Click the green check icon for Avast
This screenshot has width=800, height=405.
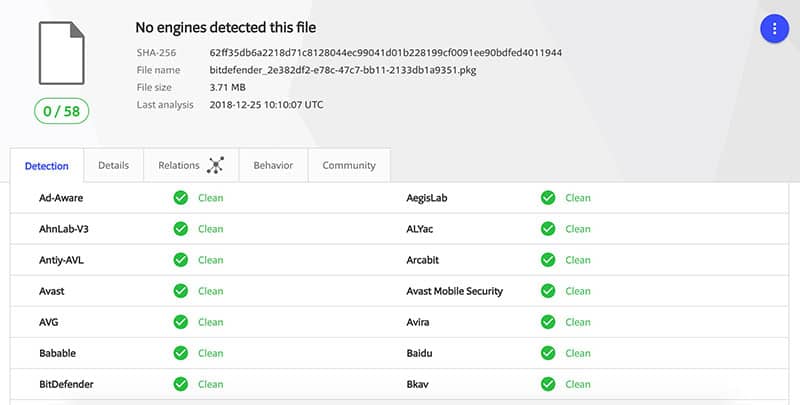[181, 291]
